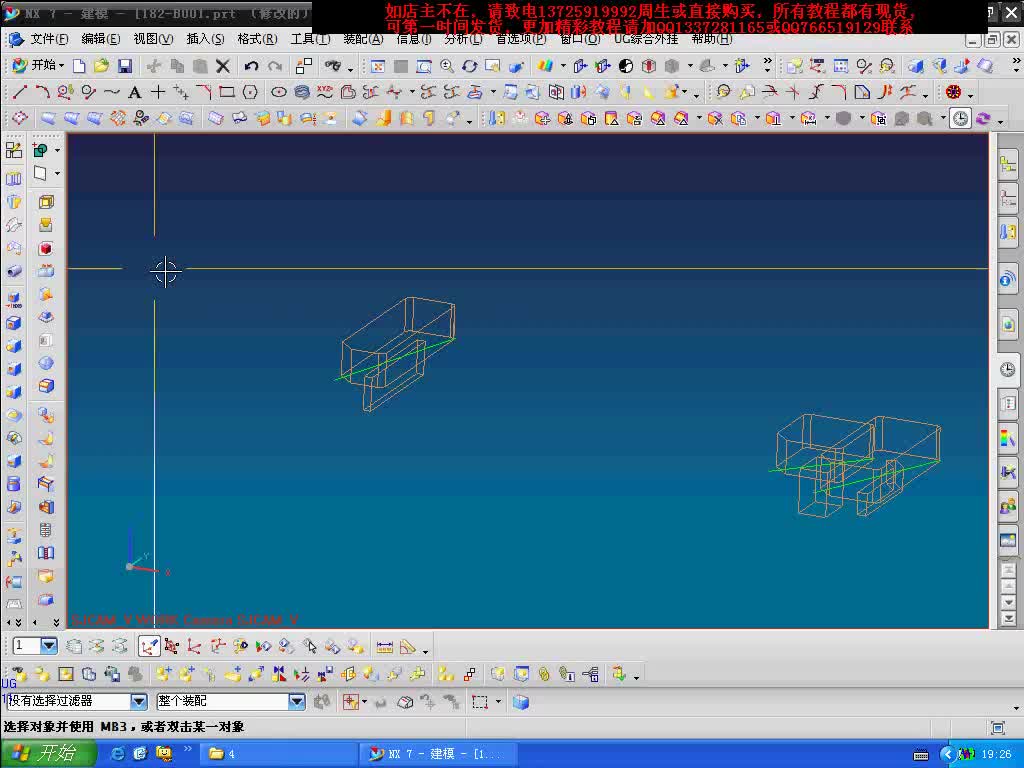
Task: Click the Windows 开始 Start button
Action: click(x=47, y=754)
